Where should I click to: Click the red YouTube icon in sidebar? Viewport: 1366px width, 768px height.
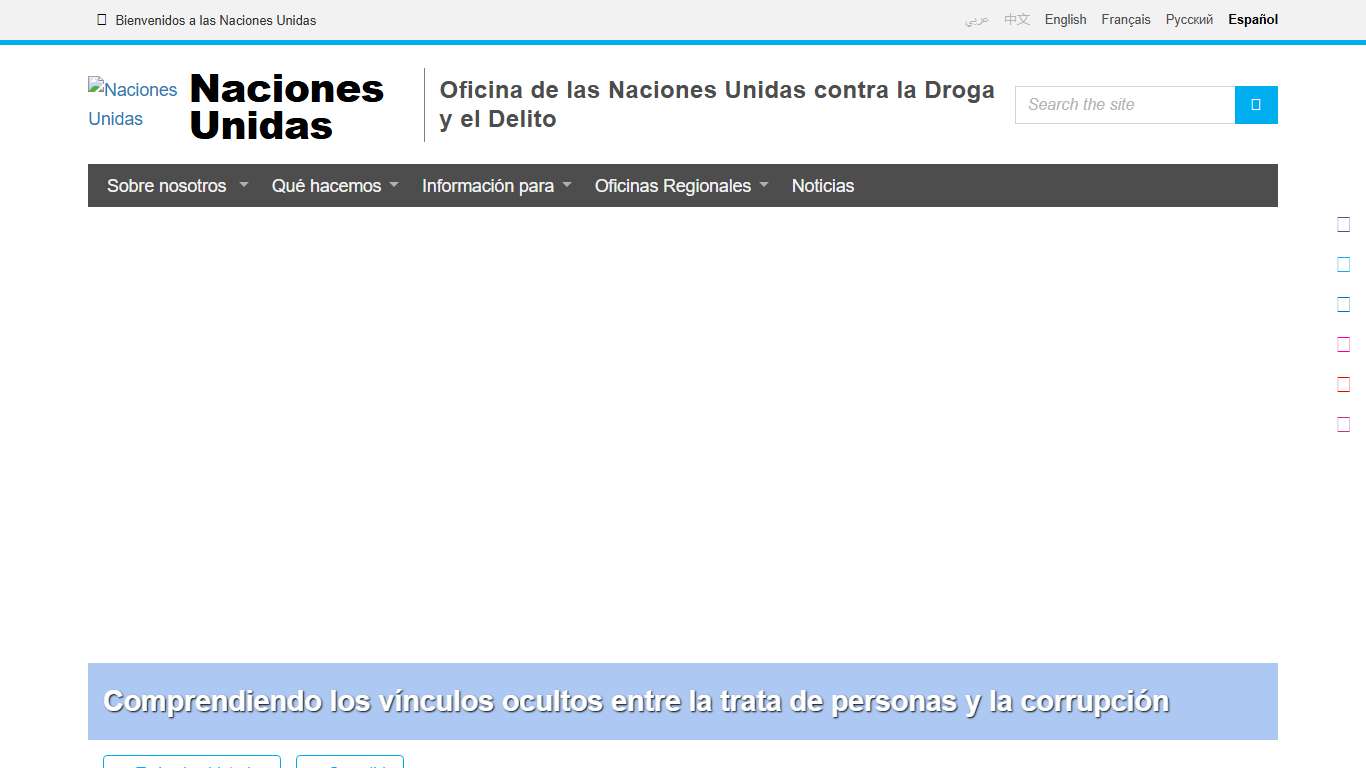pos(1344,384)
